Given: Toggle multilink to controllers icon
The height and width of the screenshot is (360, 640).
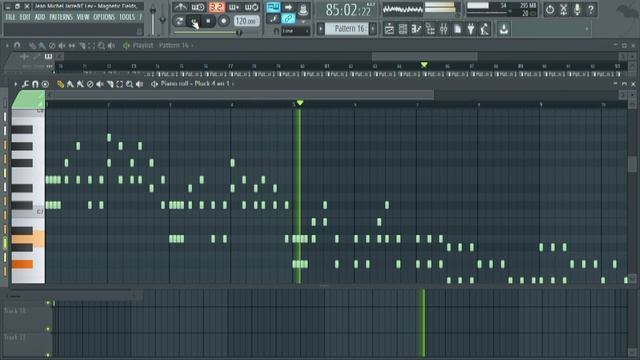Looking at the screenshot, I should click(x=303, y=9).
